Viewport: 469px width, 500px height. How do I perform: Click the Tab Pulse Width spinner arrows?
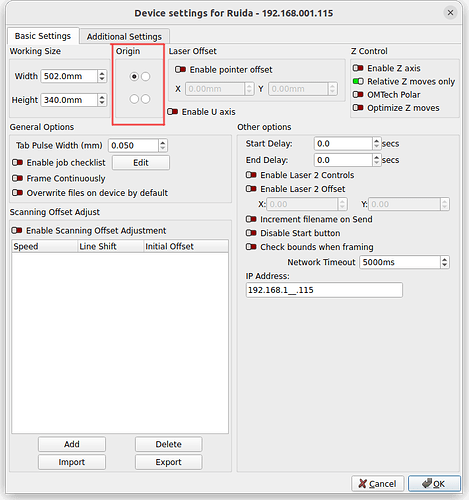[x=162, y=145]
